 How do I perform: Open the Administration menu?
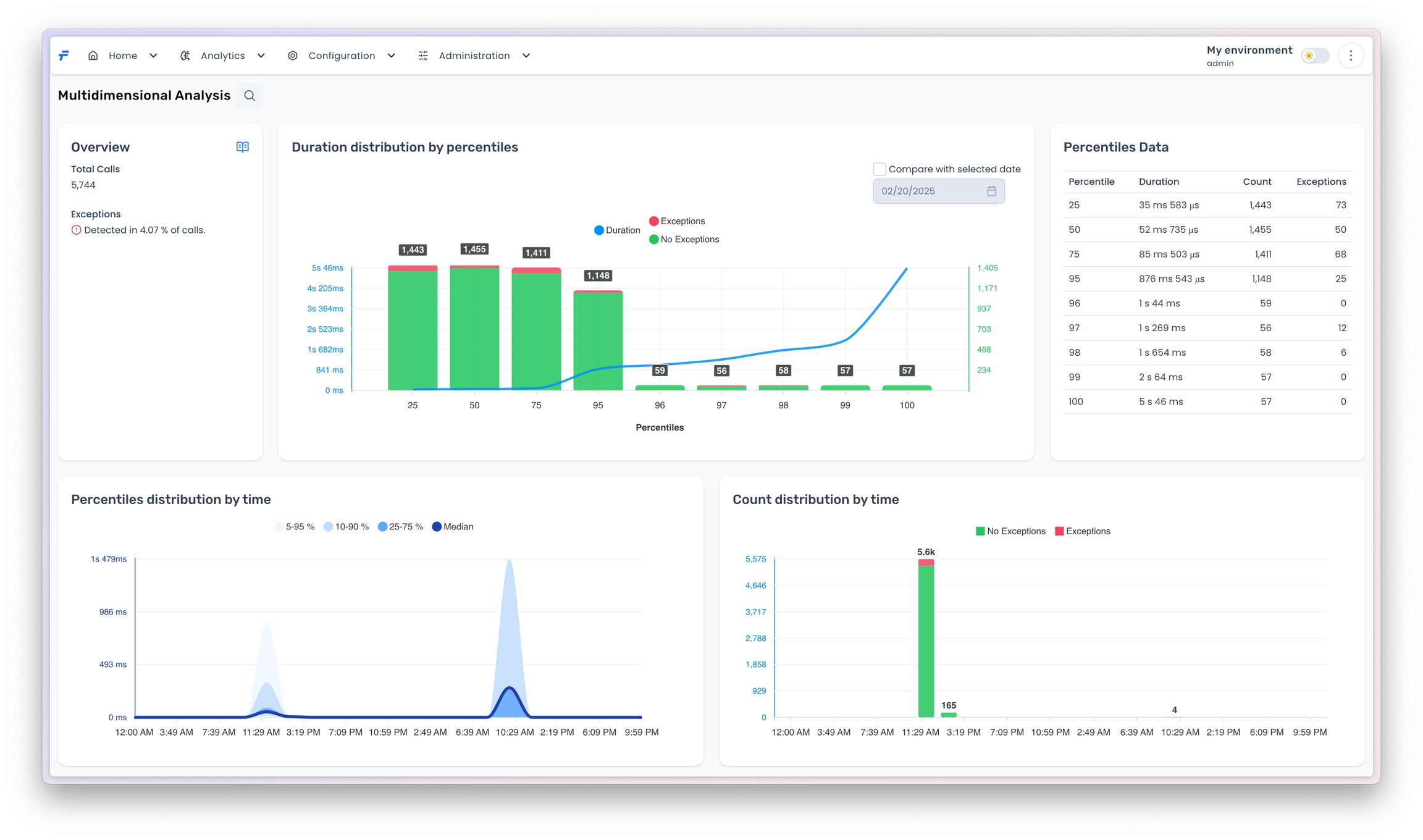[x=474, y=56]
